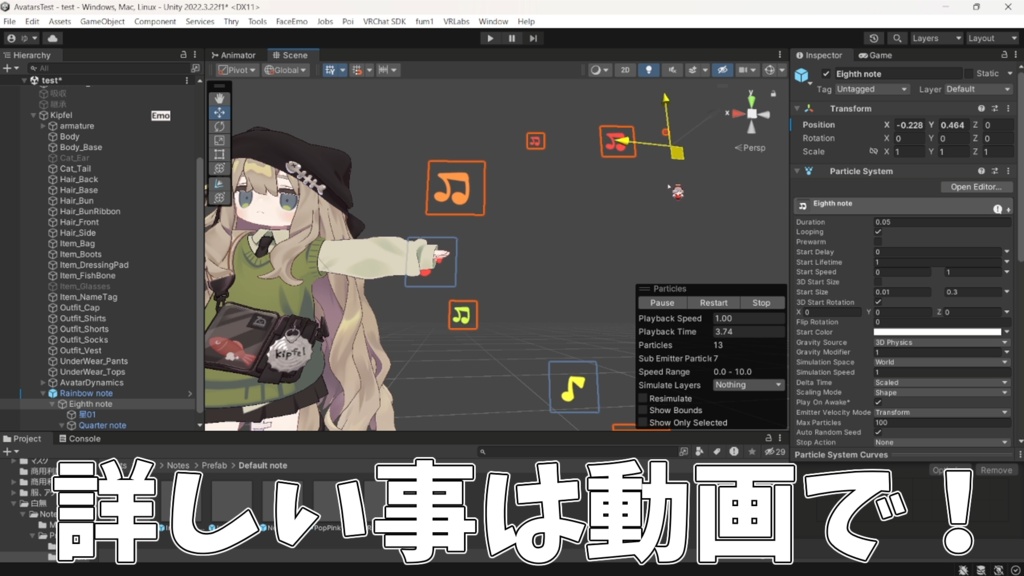Click the Position X field
The width and height of the screenshot is (1024, 576).
pyautogui.click(x=908, y=125)
